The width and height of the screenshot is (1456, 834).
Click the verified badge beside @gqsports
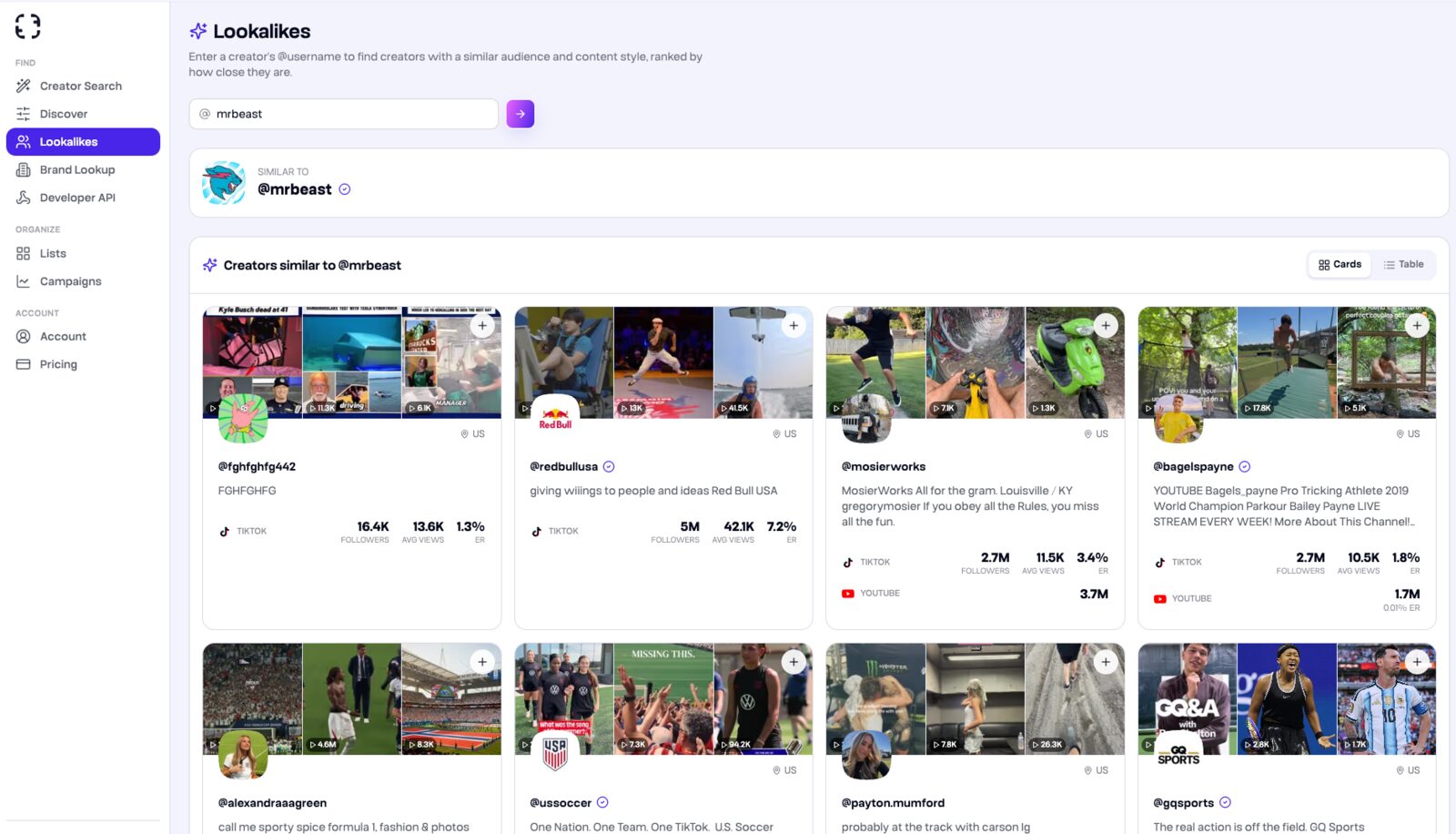click(x=1225, y=803)
